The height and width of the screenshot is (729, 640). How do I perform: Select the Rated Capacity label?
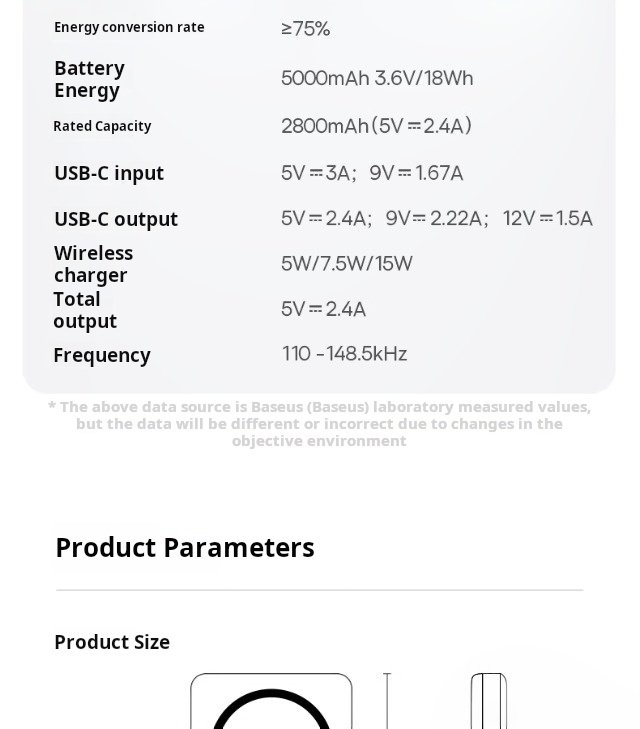coord(102,126)
